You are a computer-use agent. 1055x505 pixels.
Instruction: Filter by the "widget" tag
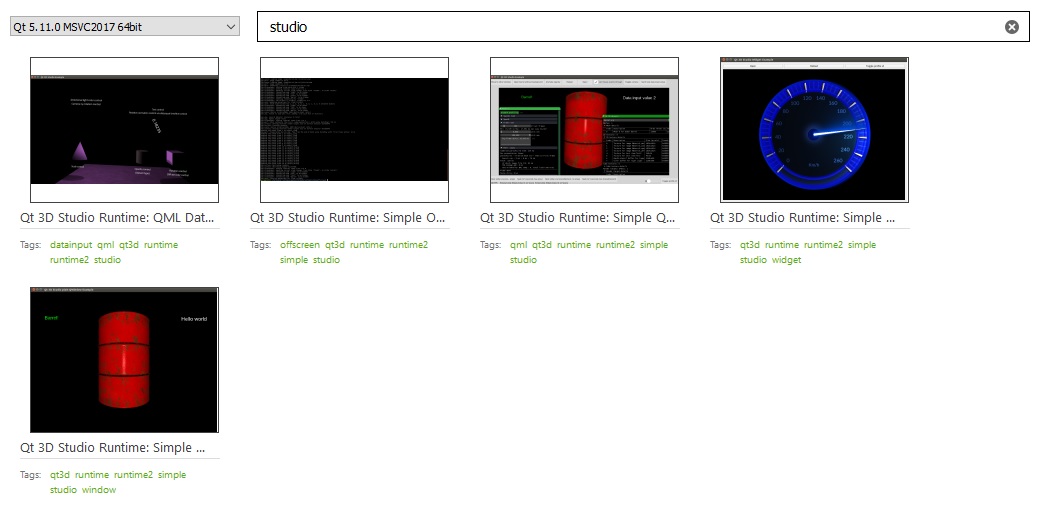tap(786, 260)
